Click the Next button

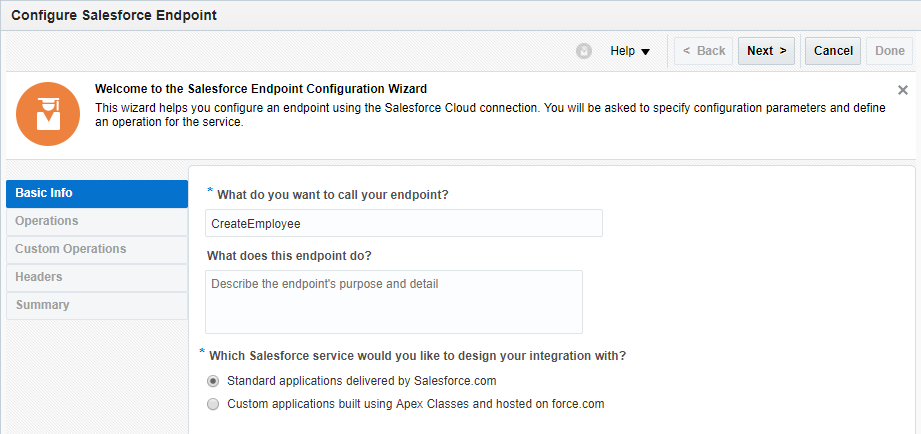[x=766, y=51]
